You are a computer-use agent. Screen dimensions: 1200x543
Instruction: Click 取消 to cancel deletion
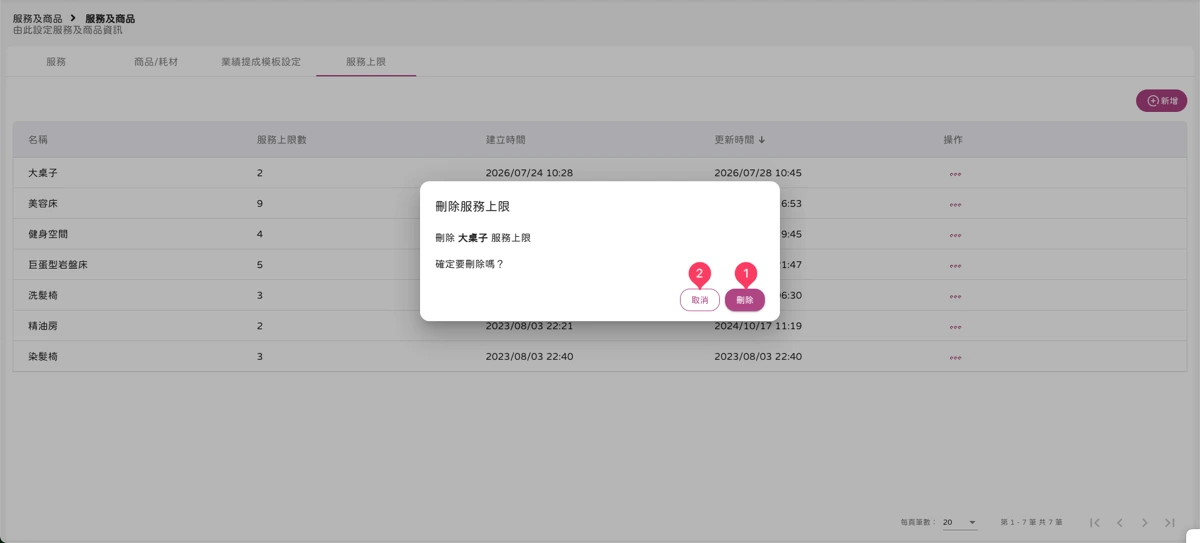coord(700,300)
